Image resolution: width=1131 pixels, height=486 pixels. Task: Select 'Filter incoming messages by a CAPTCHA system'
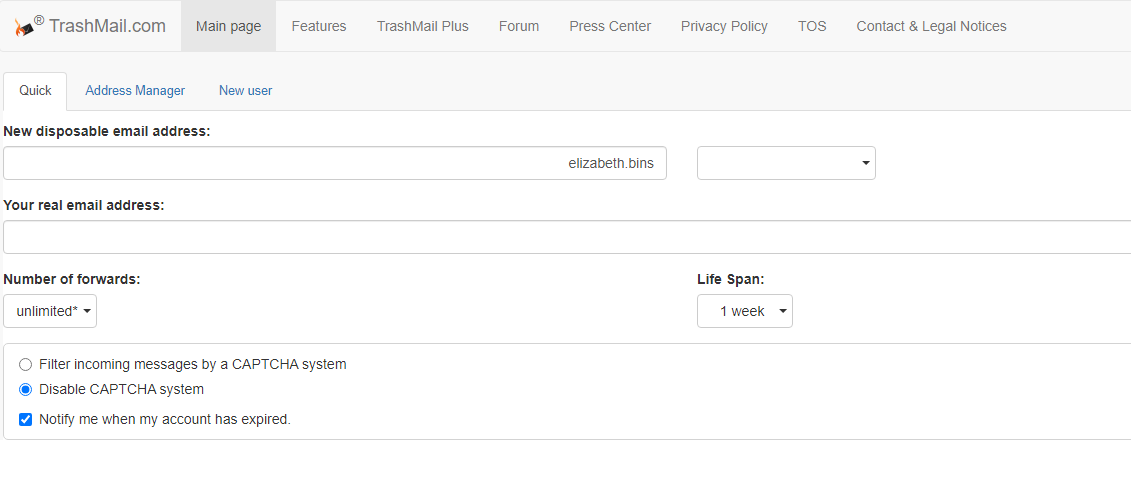[x=26, y=365]
